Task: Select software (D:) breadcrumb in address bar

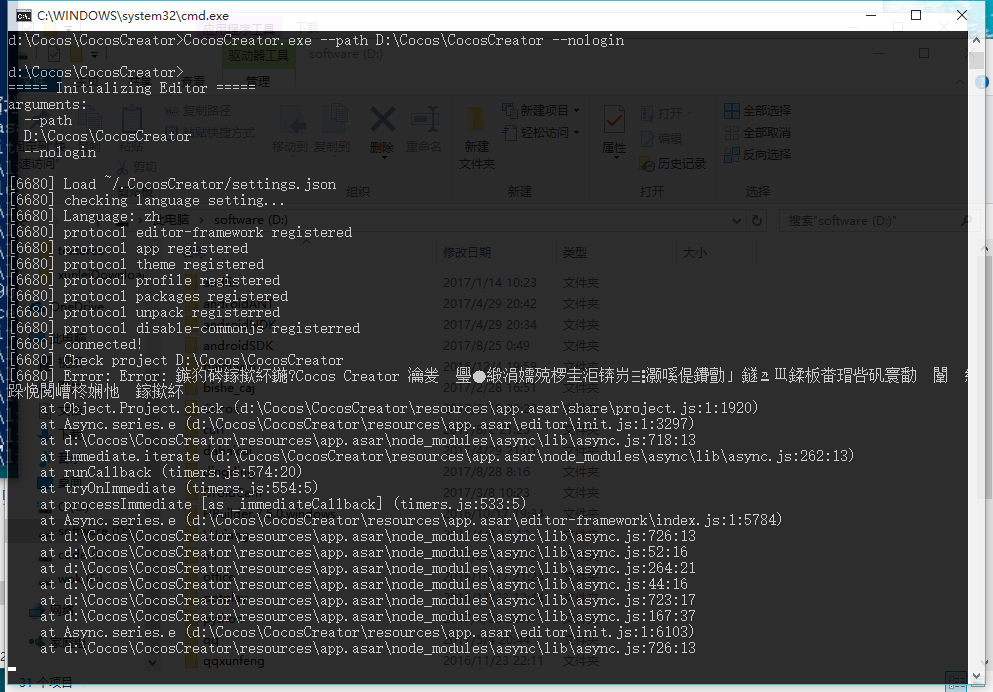Action: point(251,220)
